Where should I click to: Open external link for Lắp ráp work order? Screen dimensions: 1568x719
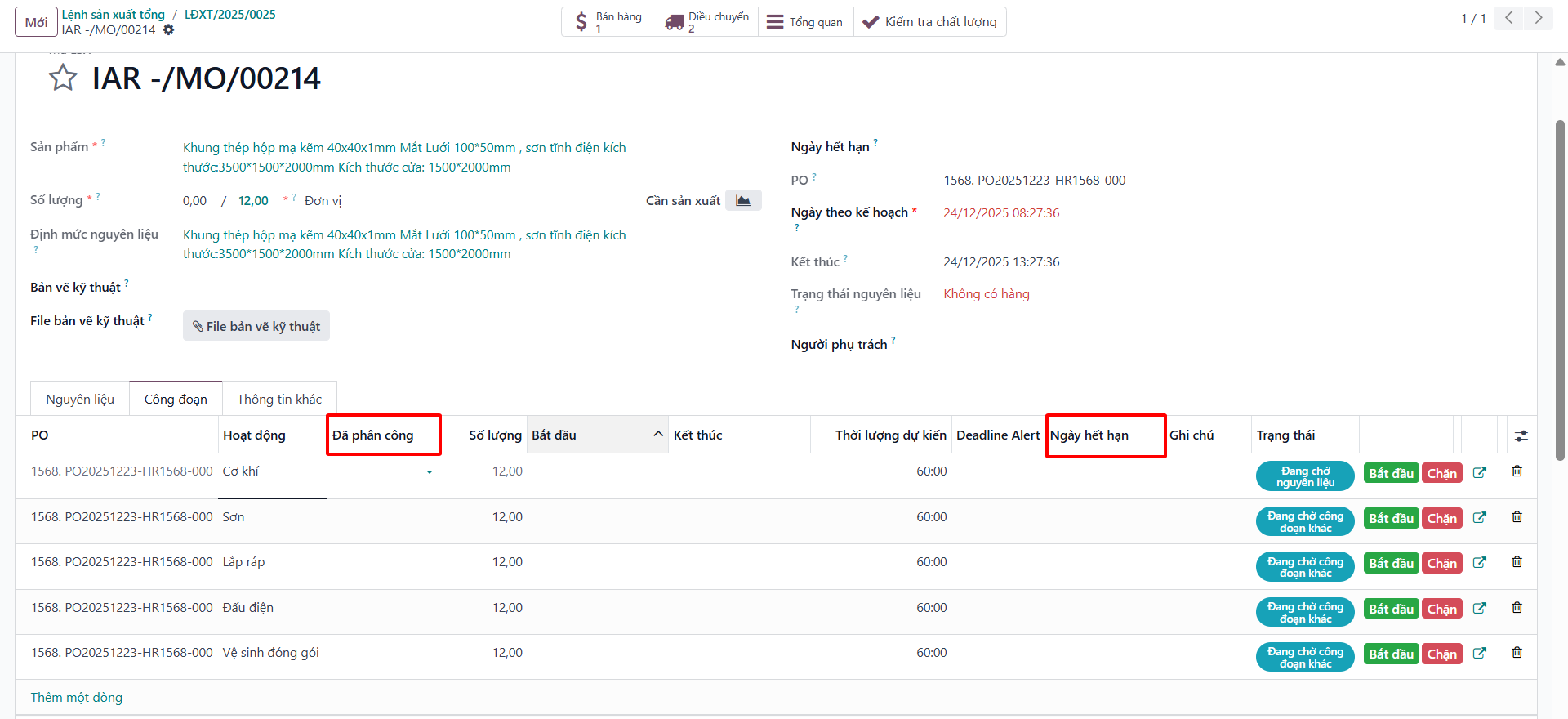coord(1479,562)
